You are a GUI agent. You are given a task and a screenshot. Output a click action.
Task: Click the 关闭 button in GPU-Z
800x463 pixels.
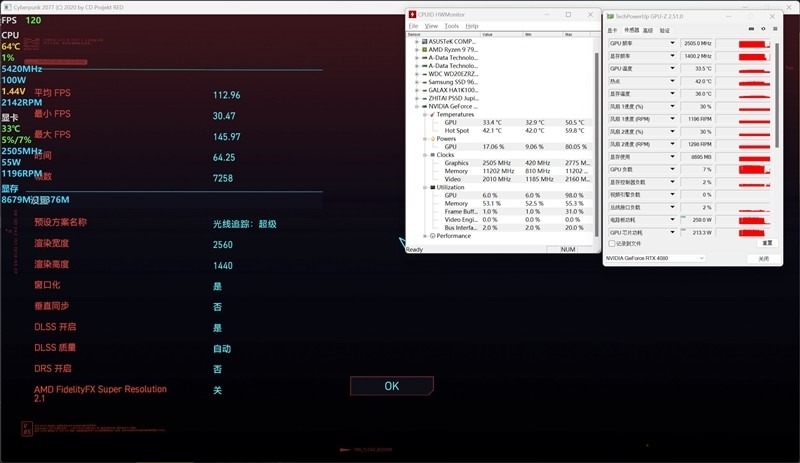click(x=763, y=258)
